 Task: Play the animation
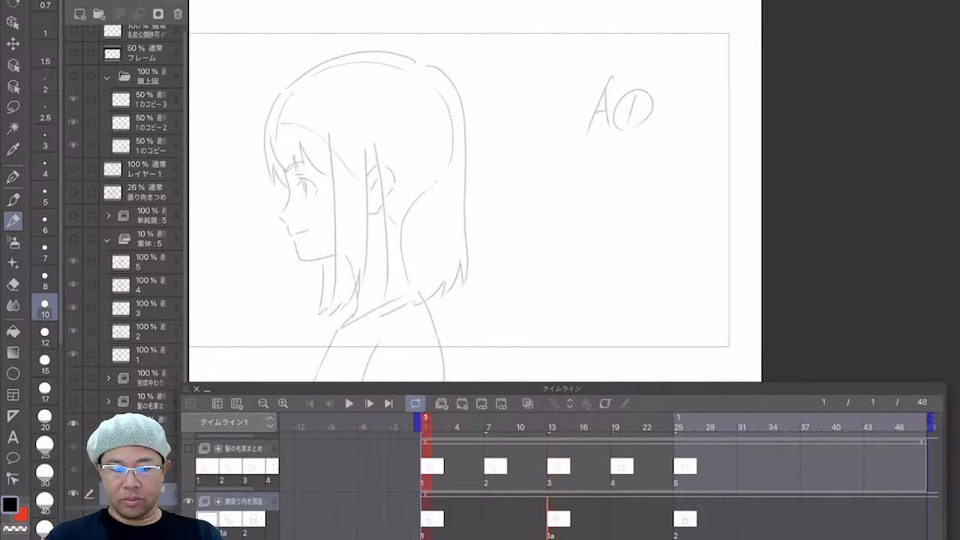349,403
